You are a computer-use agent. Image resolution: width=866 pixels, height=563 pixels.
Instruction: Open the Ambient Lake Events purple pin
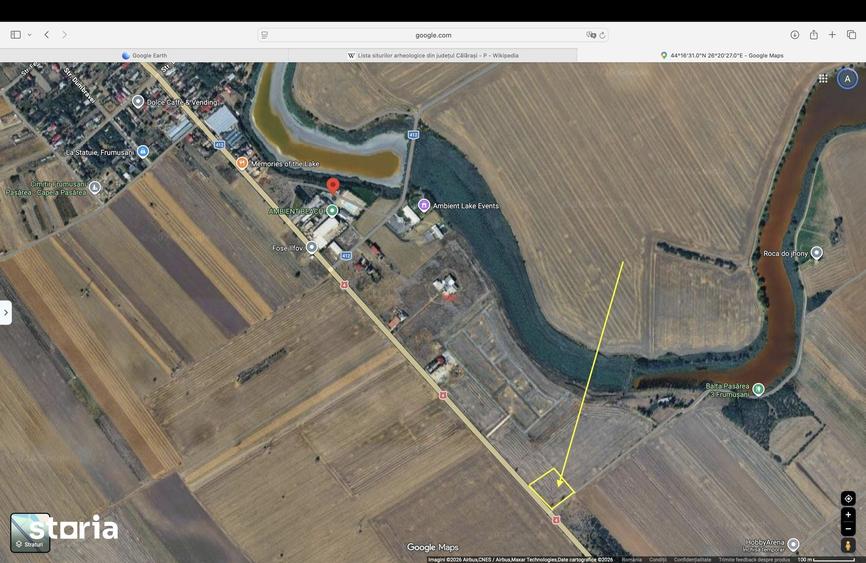point(424,206)
